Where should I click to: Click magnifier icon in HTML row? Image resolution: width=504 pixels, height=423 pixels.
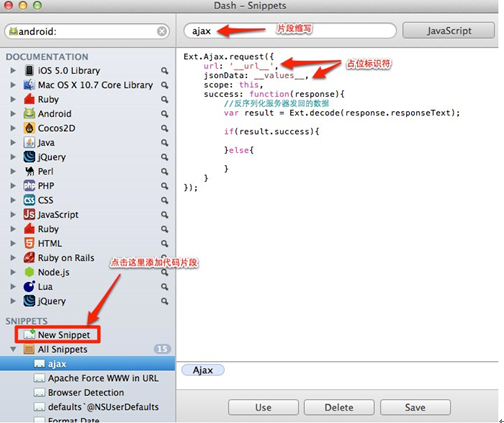(x=165, y=243)
